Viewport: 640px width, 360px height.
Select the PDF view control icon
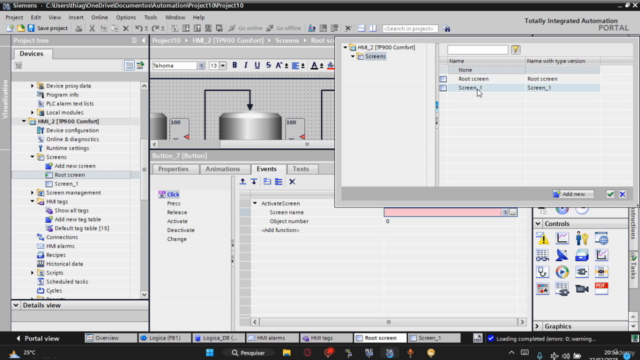[x=601, y=289]
